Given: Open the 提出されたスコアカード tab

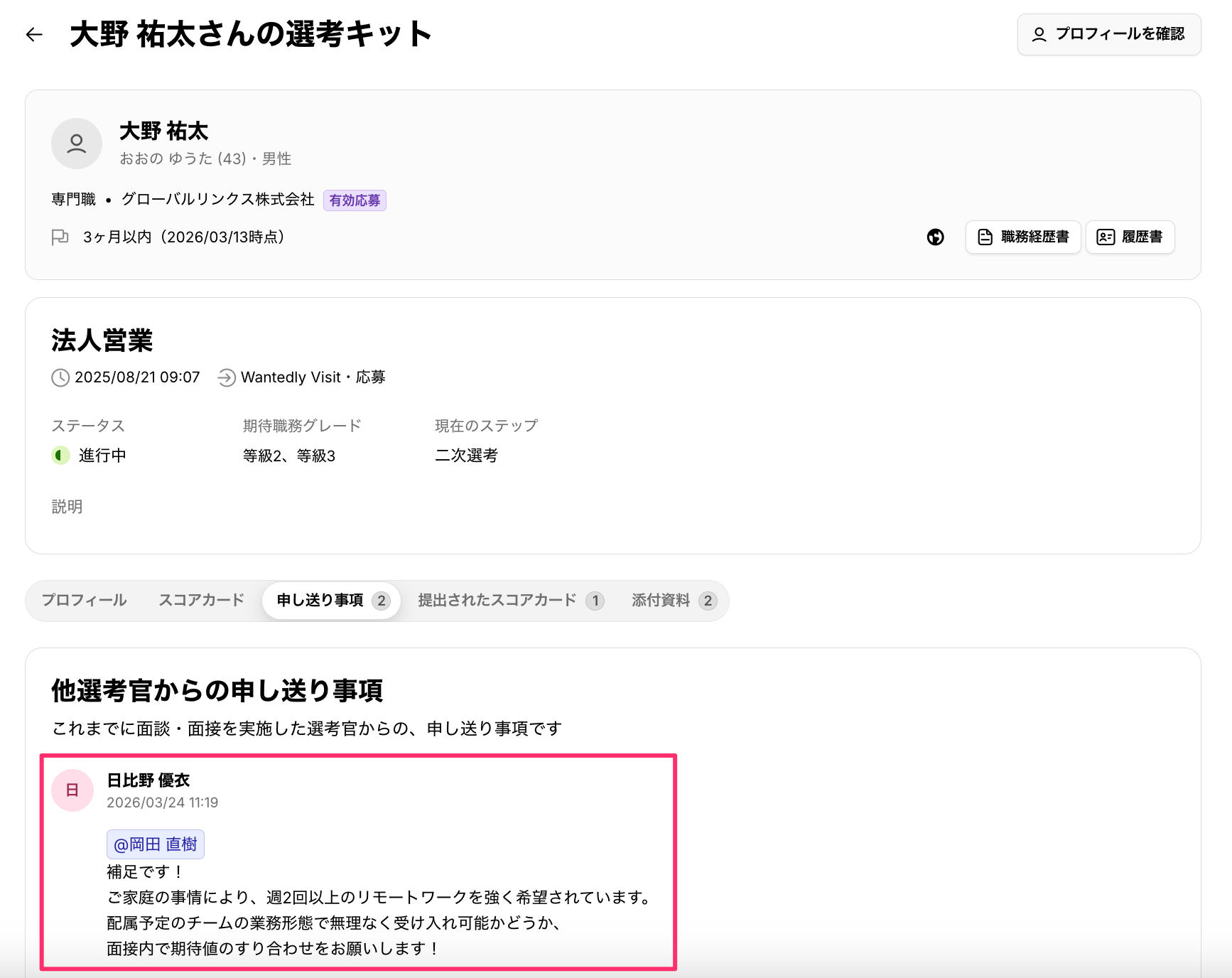Looking at the screenshot, I should pos(509,601).
